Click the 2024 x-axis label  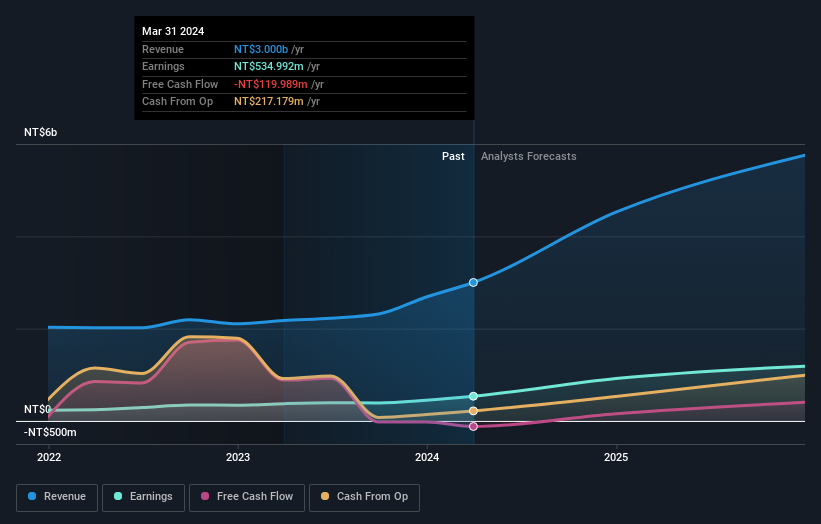427,457
